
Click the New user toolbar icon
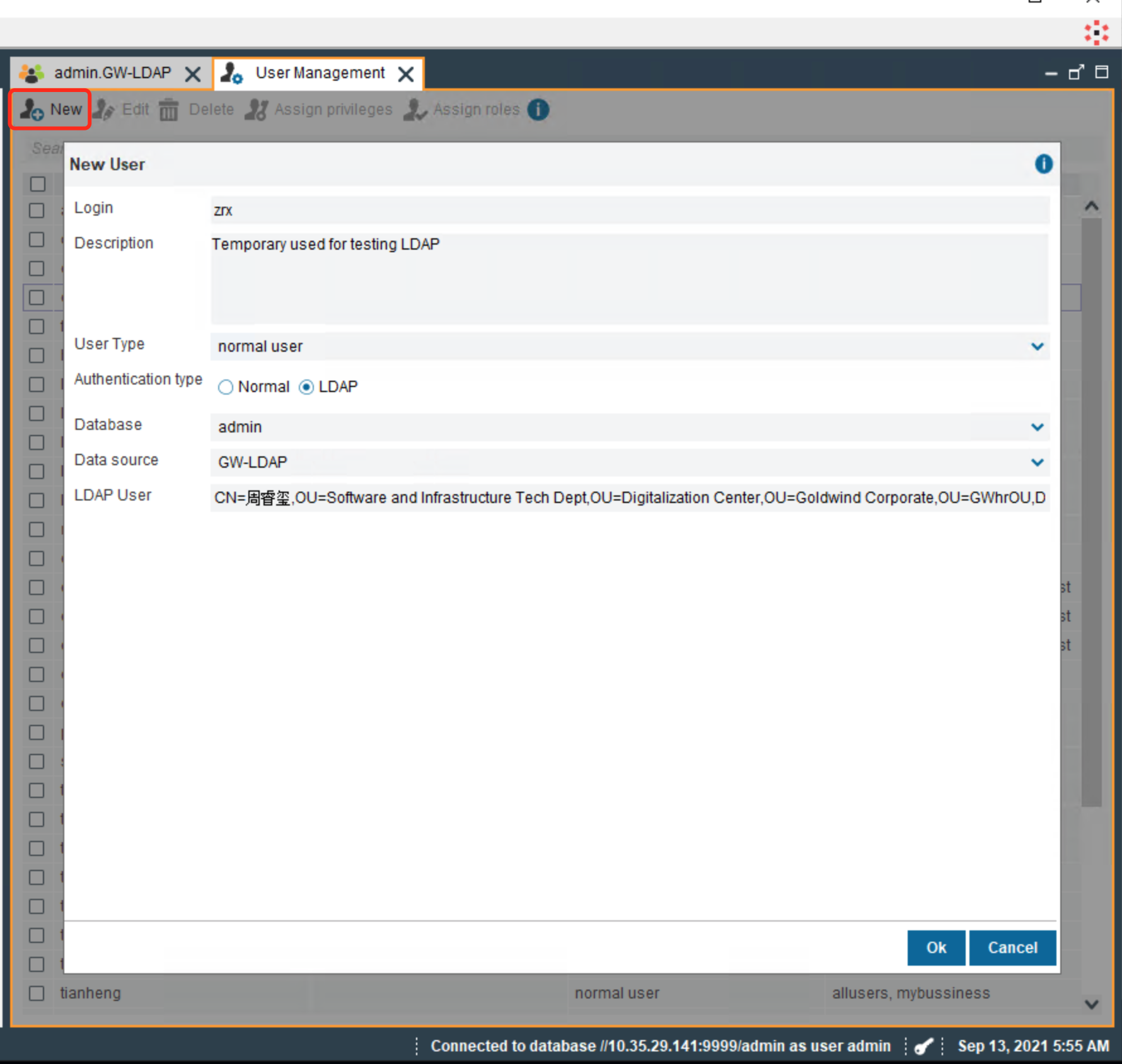coord(32,110)
